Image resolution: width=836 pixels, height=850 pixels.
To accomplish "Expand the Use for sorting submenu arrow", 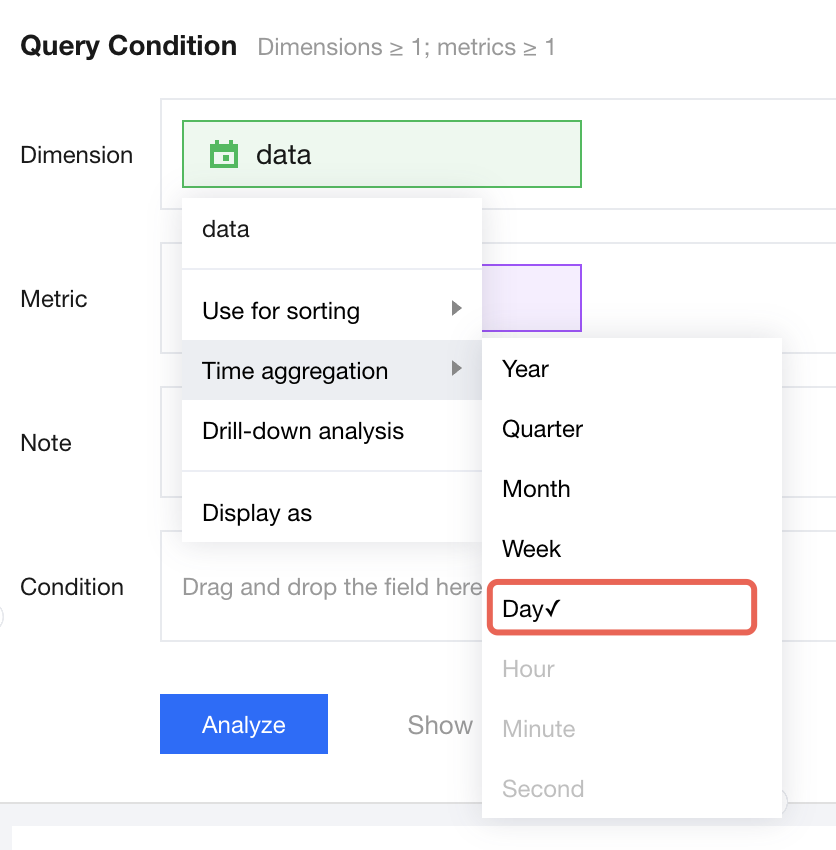I will [x=456, y=308].
